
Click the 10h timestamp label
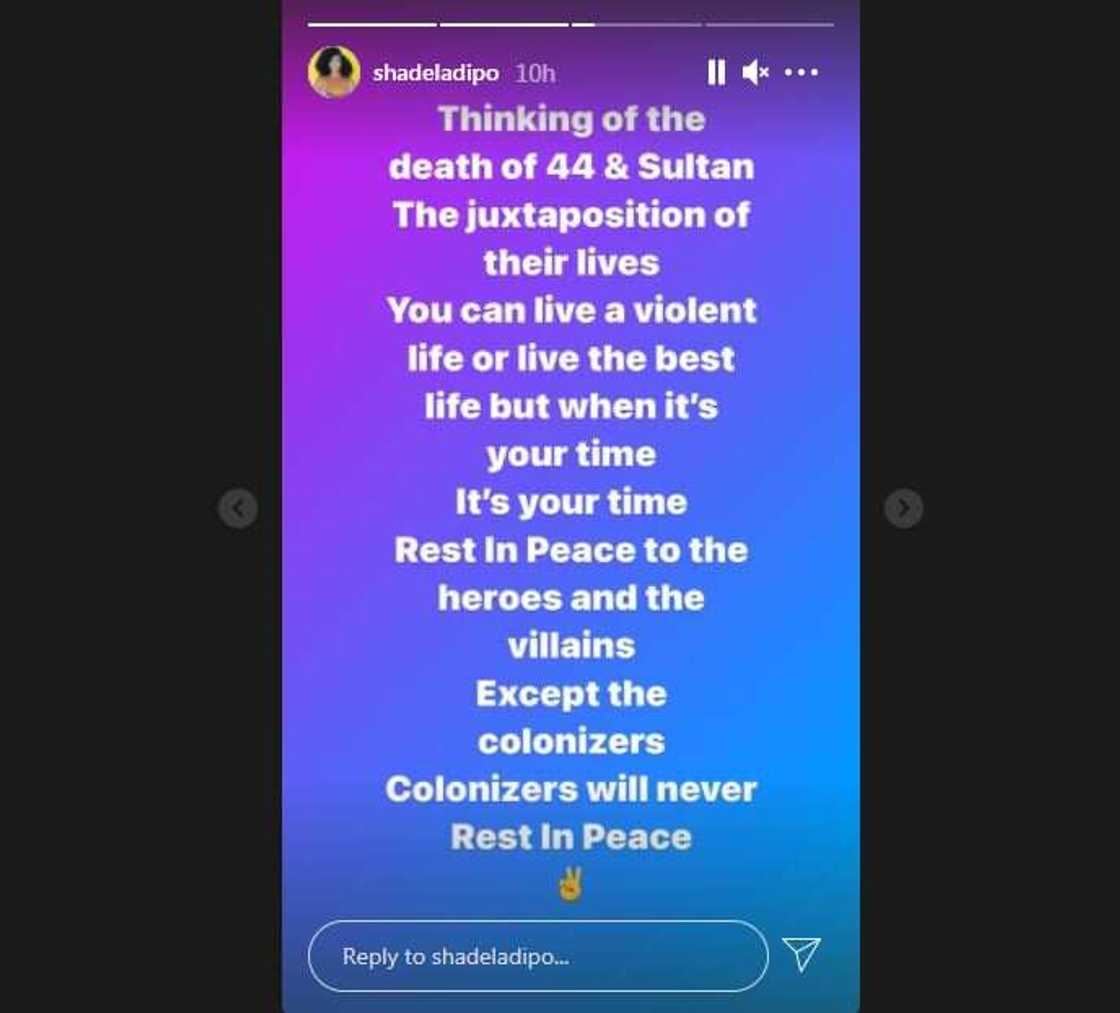click(x=535, y=73)
